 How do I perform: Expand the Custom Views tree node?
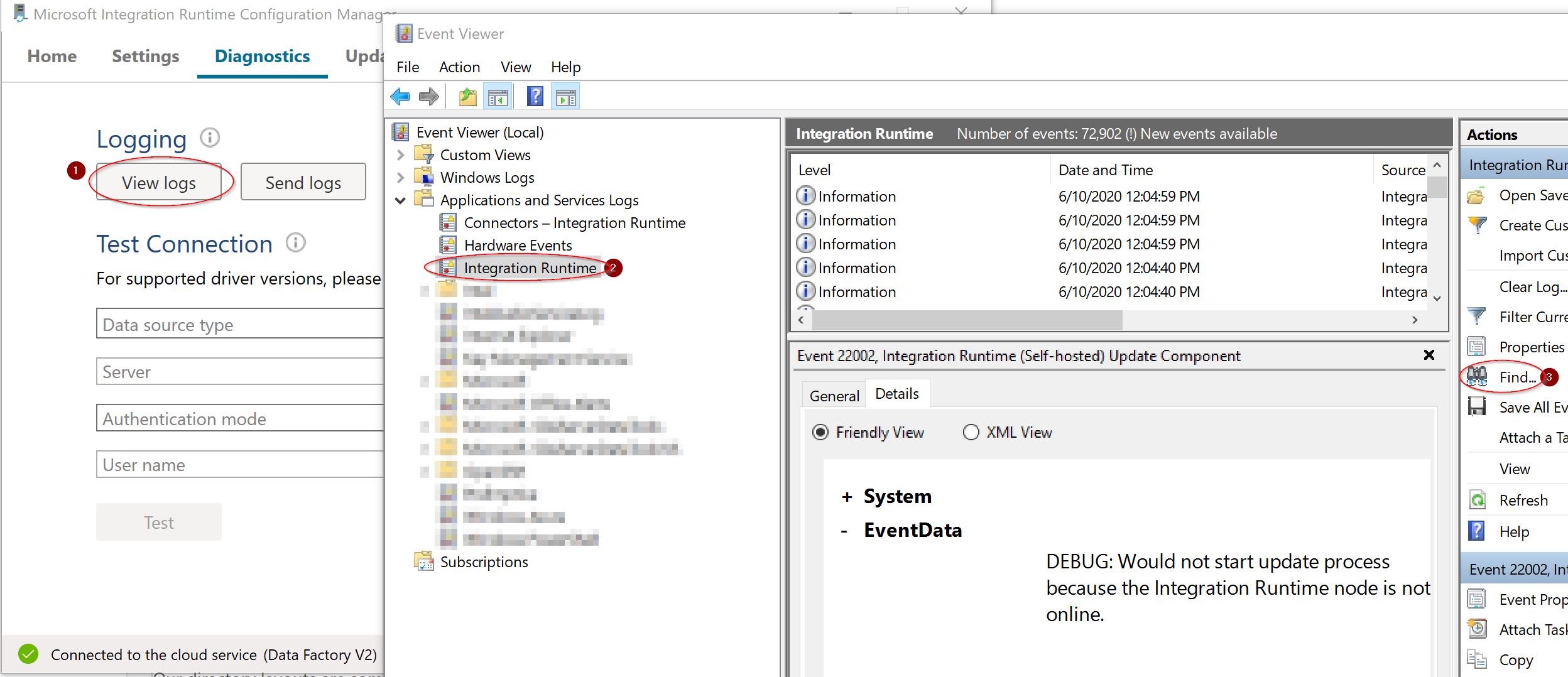(x=400, y=154)
